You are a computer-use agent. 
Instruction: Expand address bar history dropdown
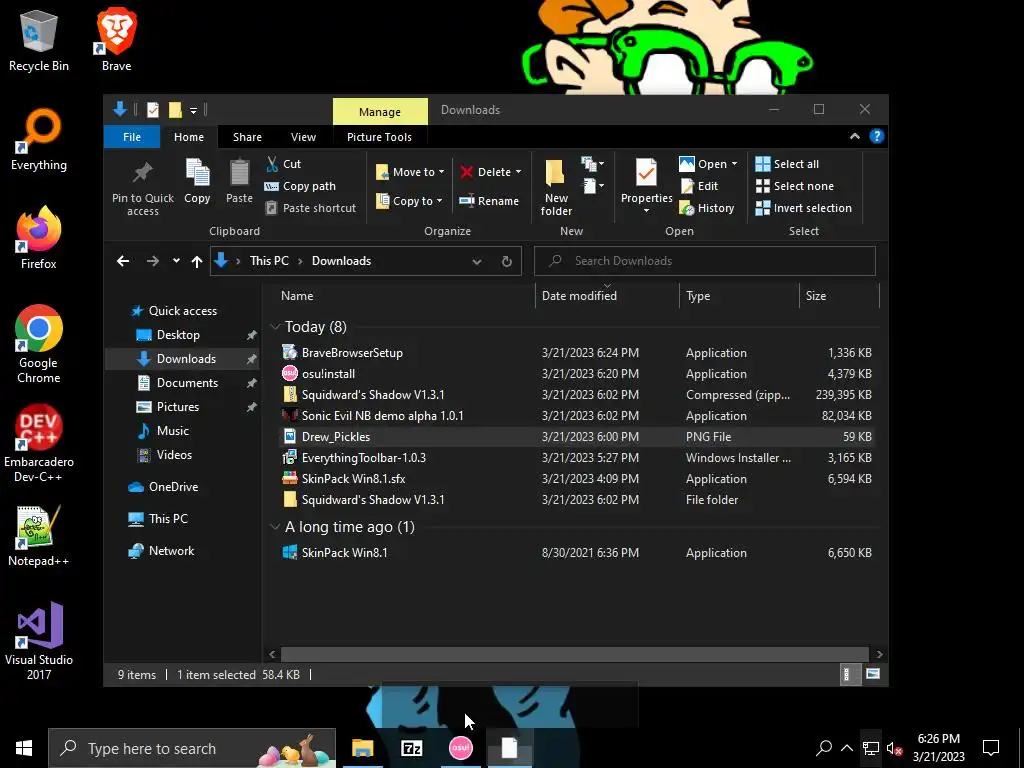(x=477, y=261)
